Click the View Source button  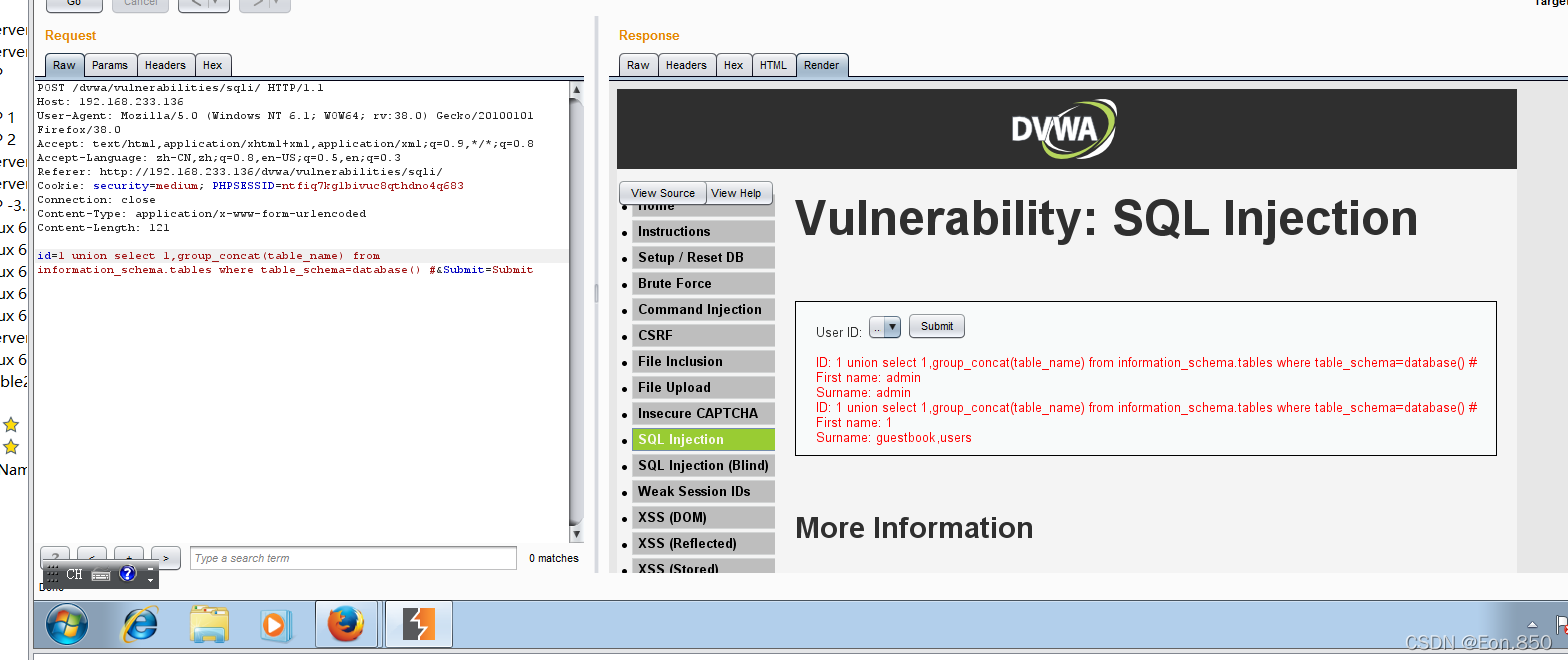[x=663, y=193]
